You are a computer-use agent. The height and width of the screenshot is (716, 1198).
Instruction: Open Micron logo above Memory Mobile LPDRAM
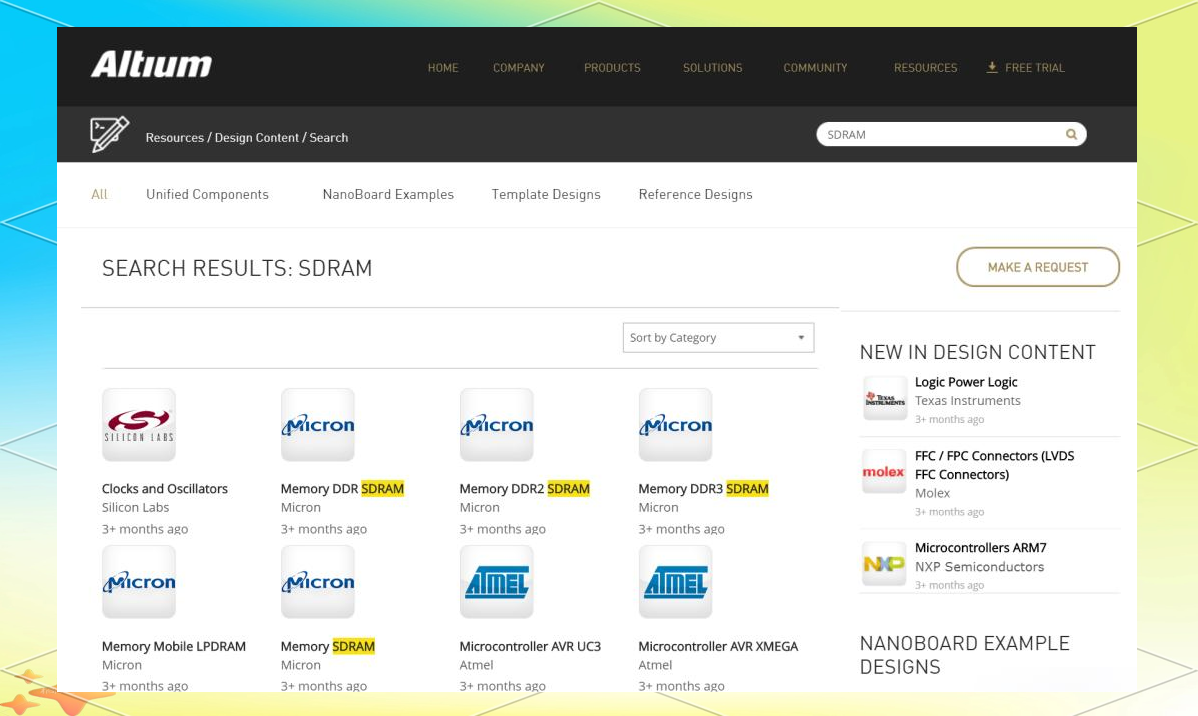point(139,582)
